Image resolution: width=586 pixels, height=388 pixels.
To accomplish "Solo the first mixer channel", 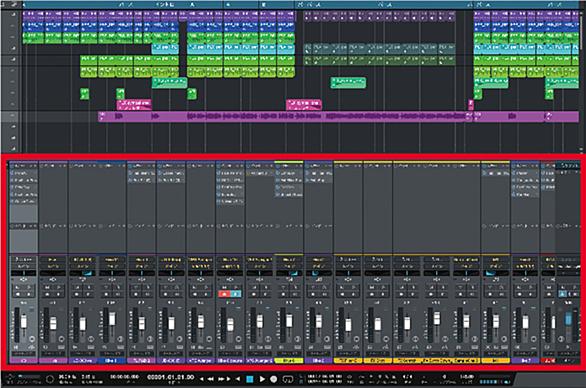I will (29, 287).
